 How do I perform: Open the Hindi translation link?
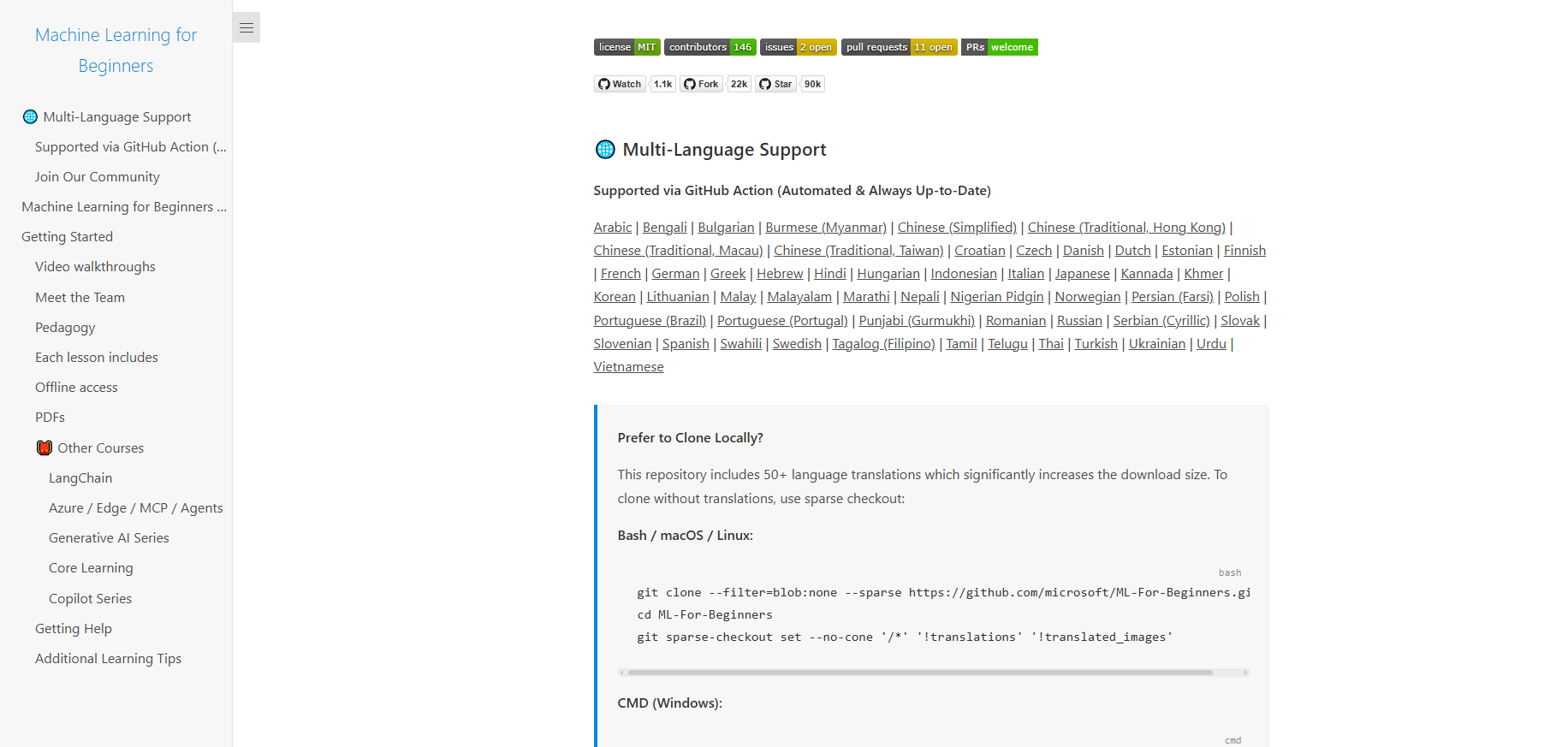pyautogui.click(x=830, y=274)
